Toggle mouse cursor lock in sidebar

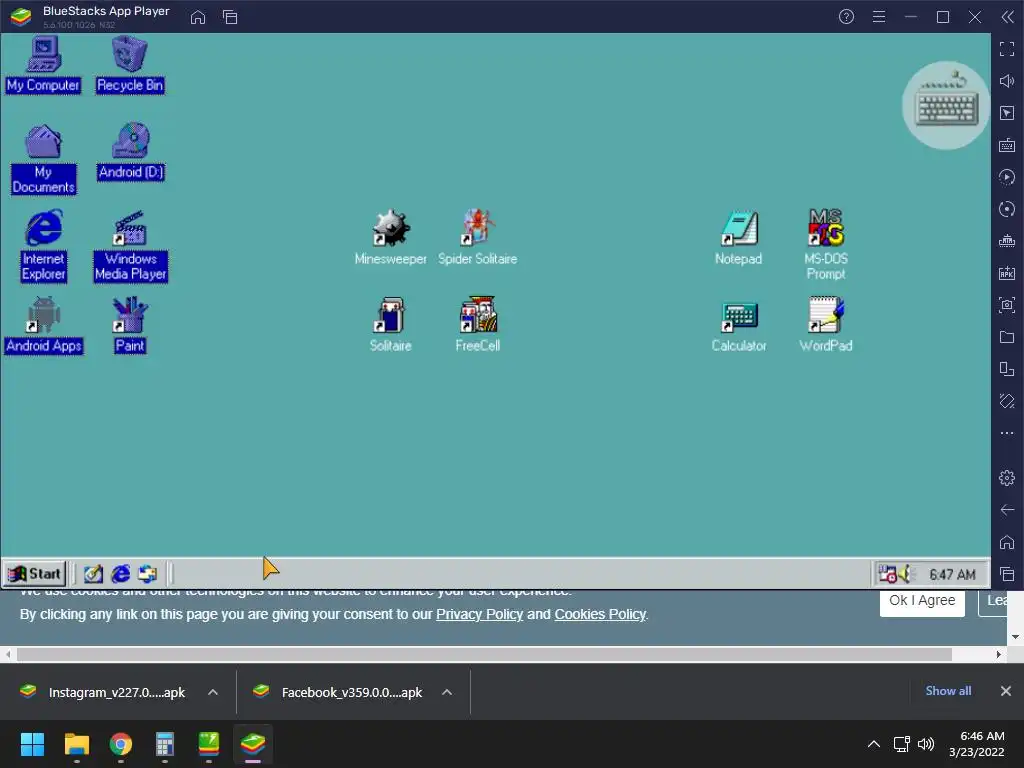[1007, 113]
